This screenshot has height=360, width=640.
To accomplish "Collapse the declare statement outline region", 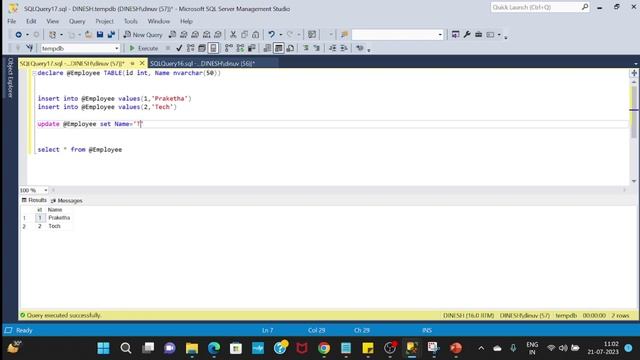I will click(34, 73).
